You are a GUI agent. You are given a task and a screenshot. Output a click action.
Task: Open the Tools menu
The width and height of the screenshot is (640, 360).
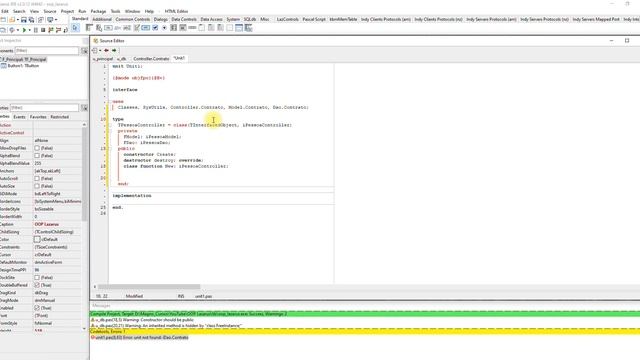coord(116,11)
